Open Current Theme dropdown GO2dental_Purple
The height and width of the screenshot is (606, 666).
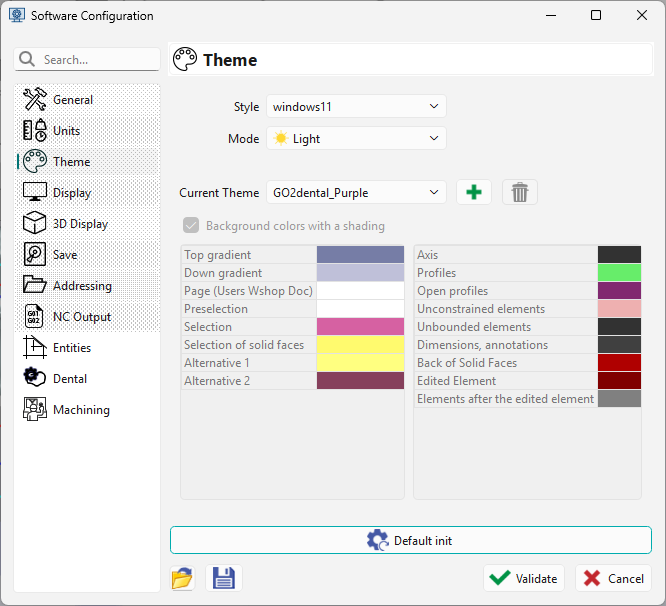[356, 192]
